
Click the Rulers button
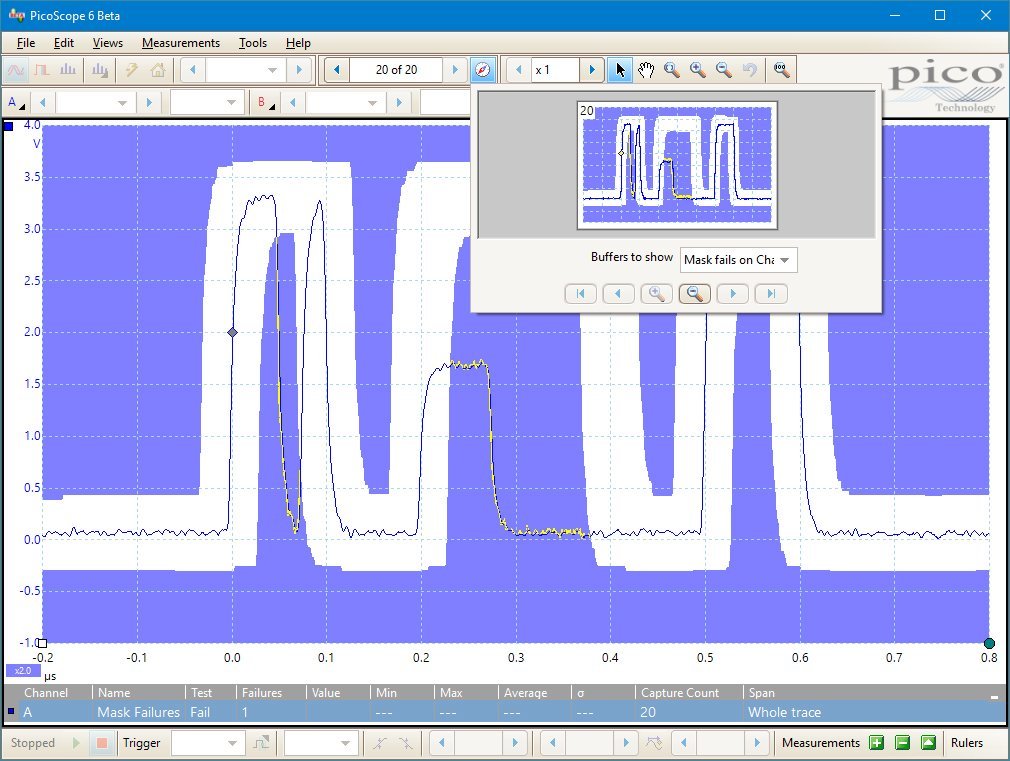coord(967,743)
